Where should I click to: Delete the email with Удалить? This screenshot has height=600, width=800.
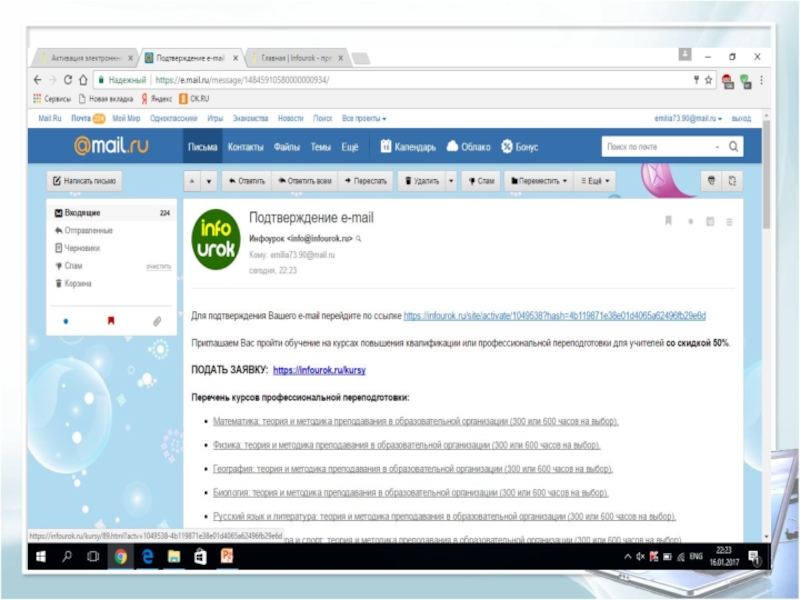click(x=422, y=181)
